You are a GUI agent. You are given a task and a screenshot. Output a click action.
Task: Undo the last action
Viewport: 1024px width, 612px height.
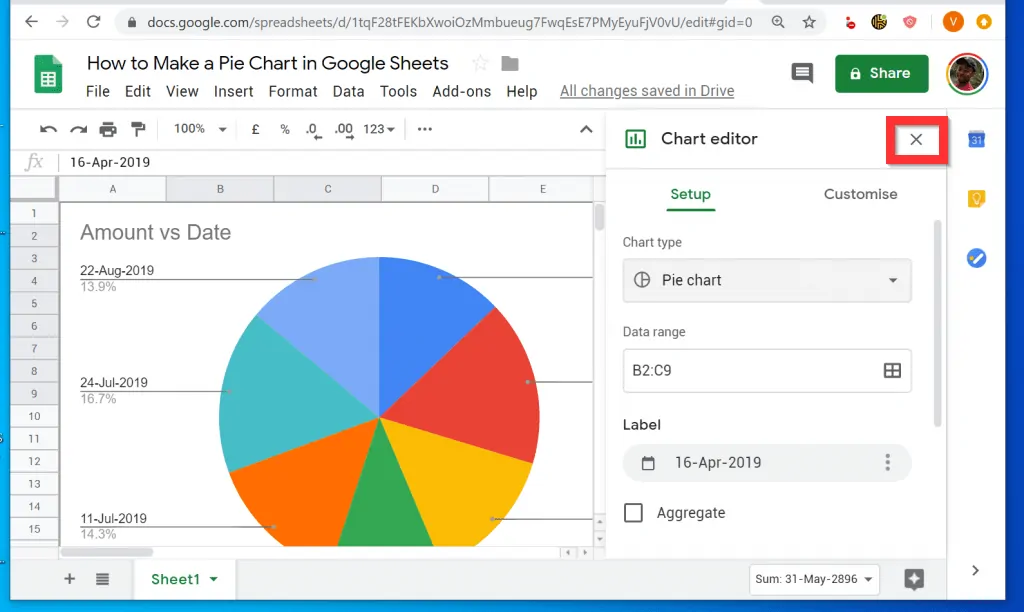[x=48, y=129]
